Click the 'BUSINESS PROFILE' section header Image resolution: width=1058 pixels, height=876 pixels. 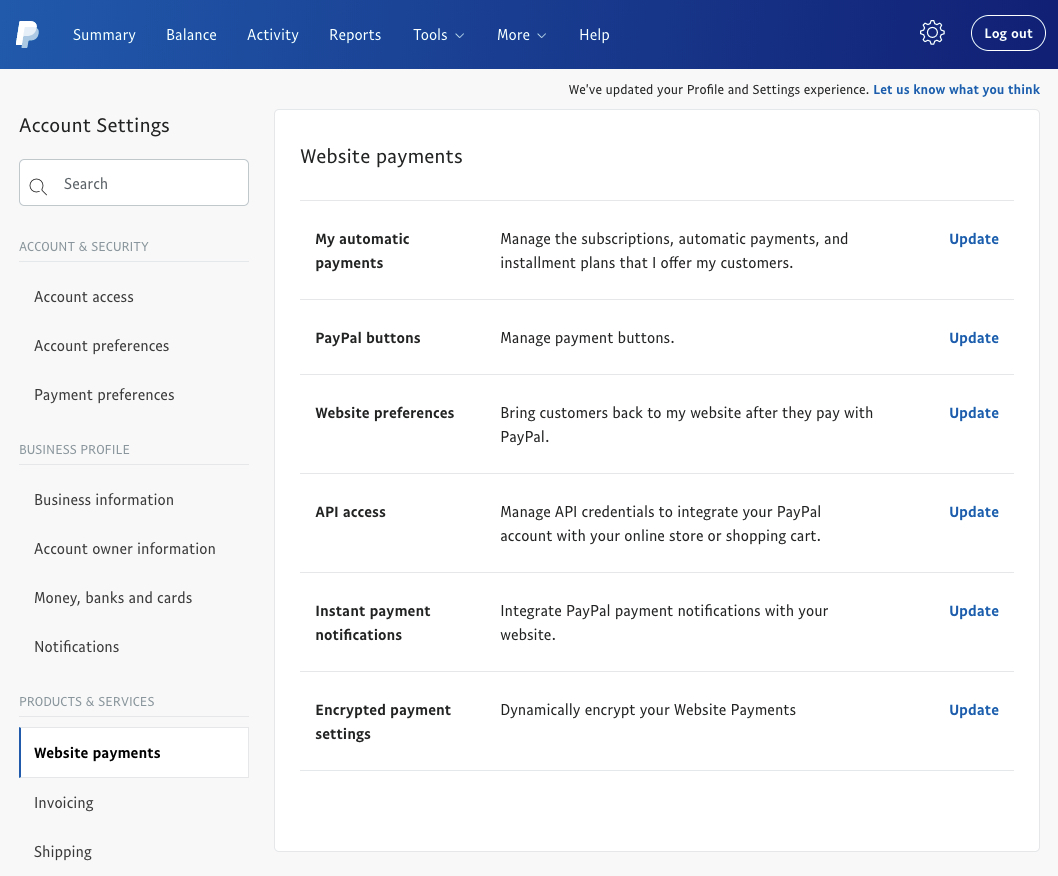point(74,449)
